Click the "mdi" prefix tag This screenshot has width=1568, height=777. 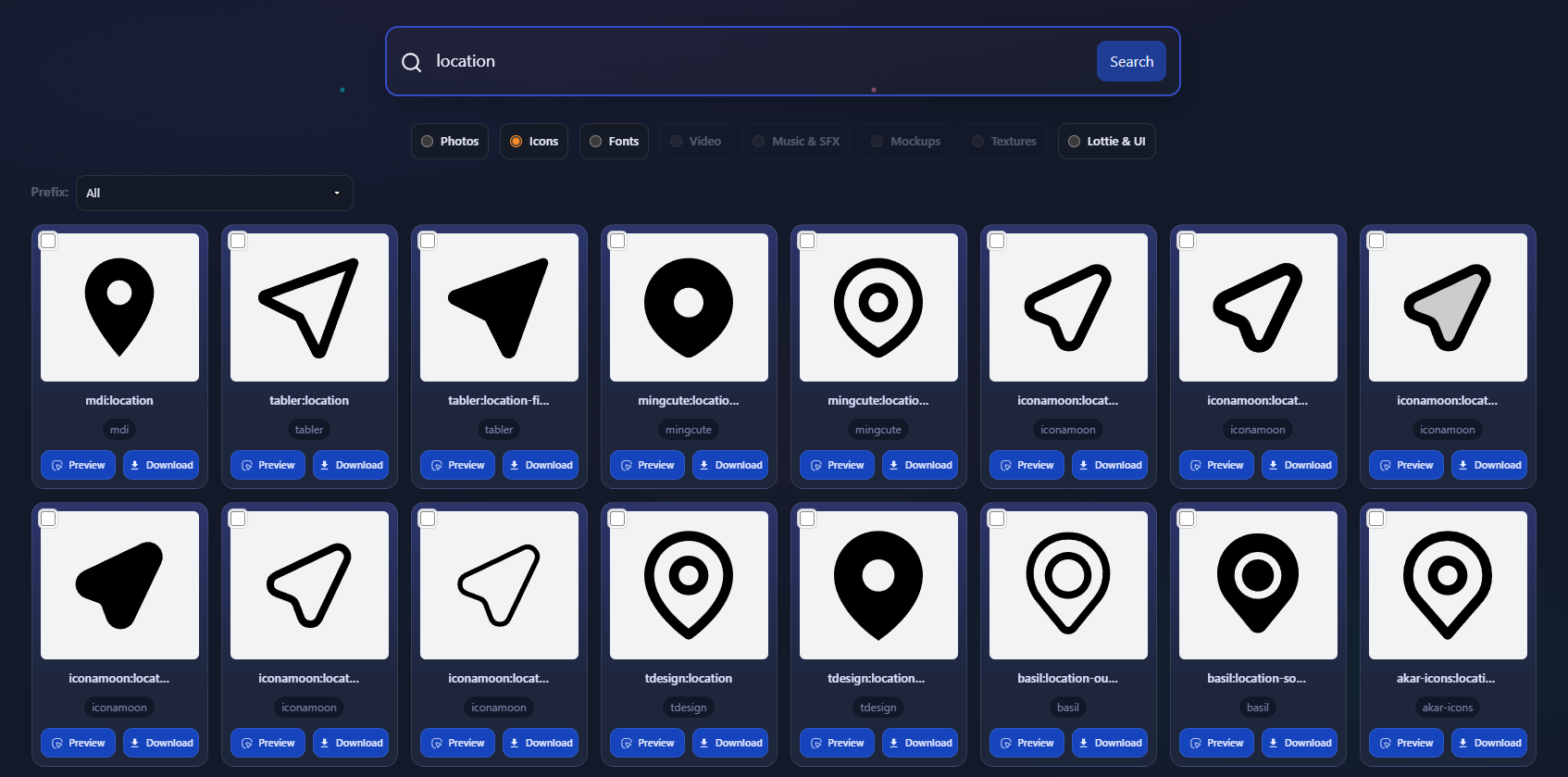(119, 430)
